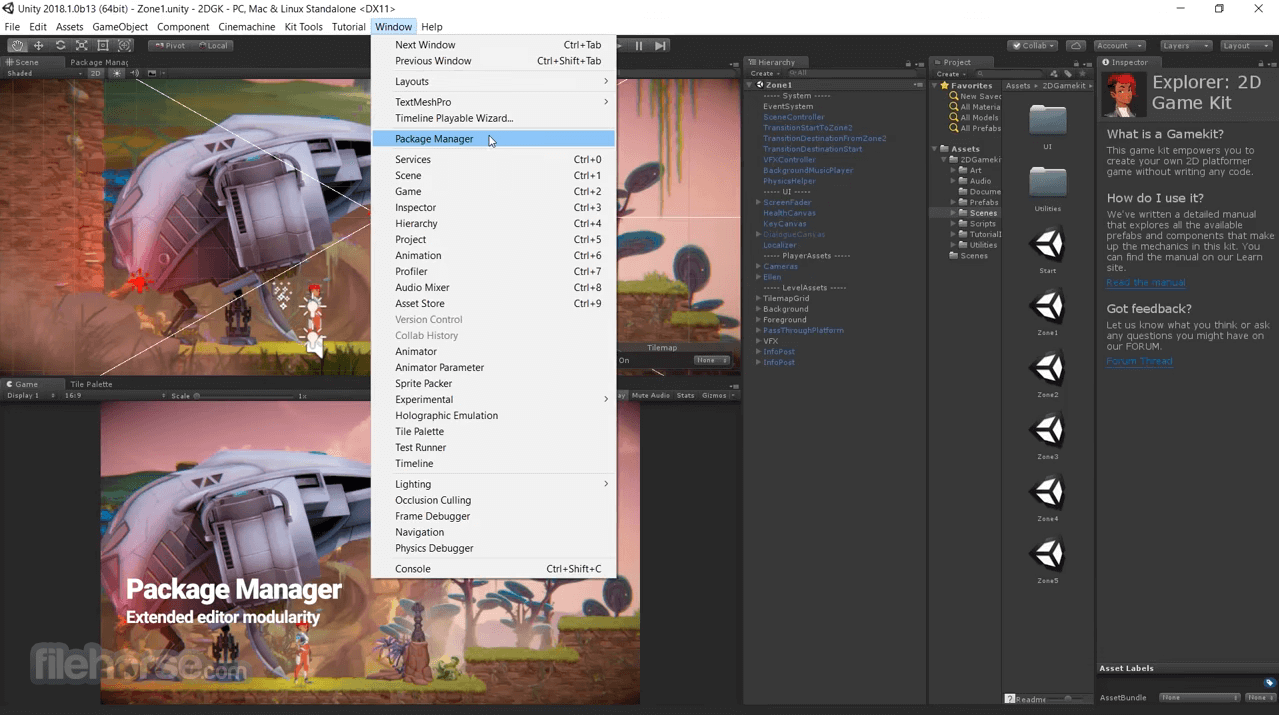Click the Project search field
Screen dimensions: 1279x715
click(1008, 73)
